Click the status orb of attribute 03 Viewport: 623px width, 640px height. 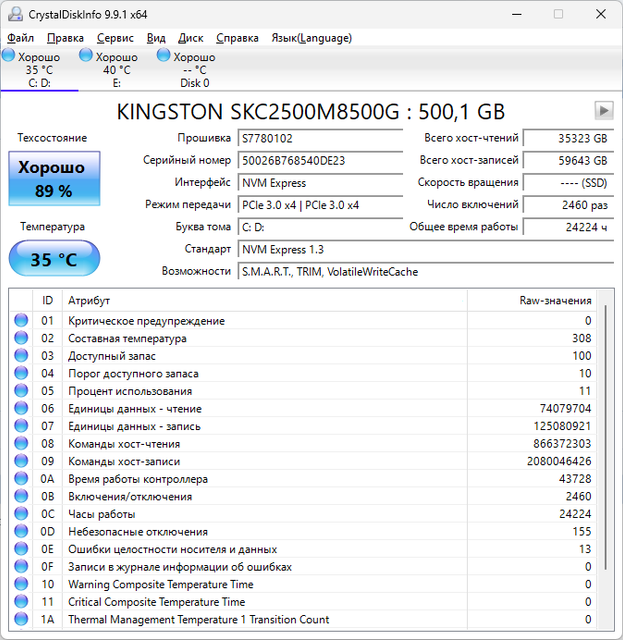[21, 356]
